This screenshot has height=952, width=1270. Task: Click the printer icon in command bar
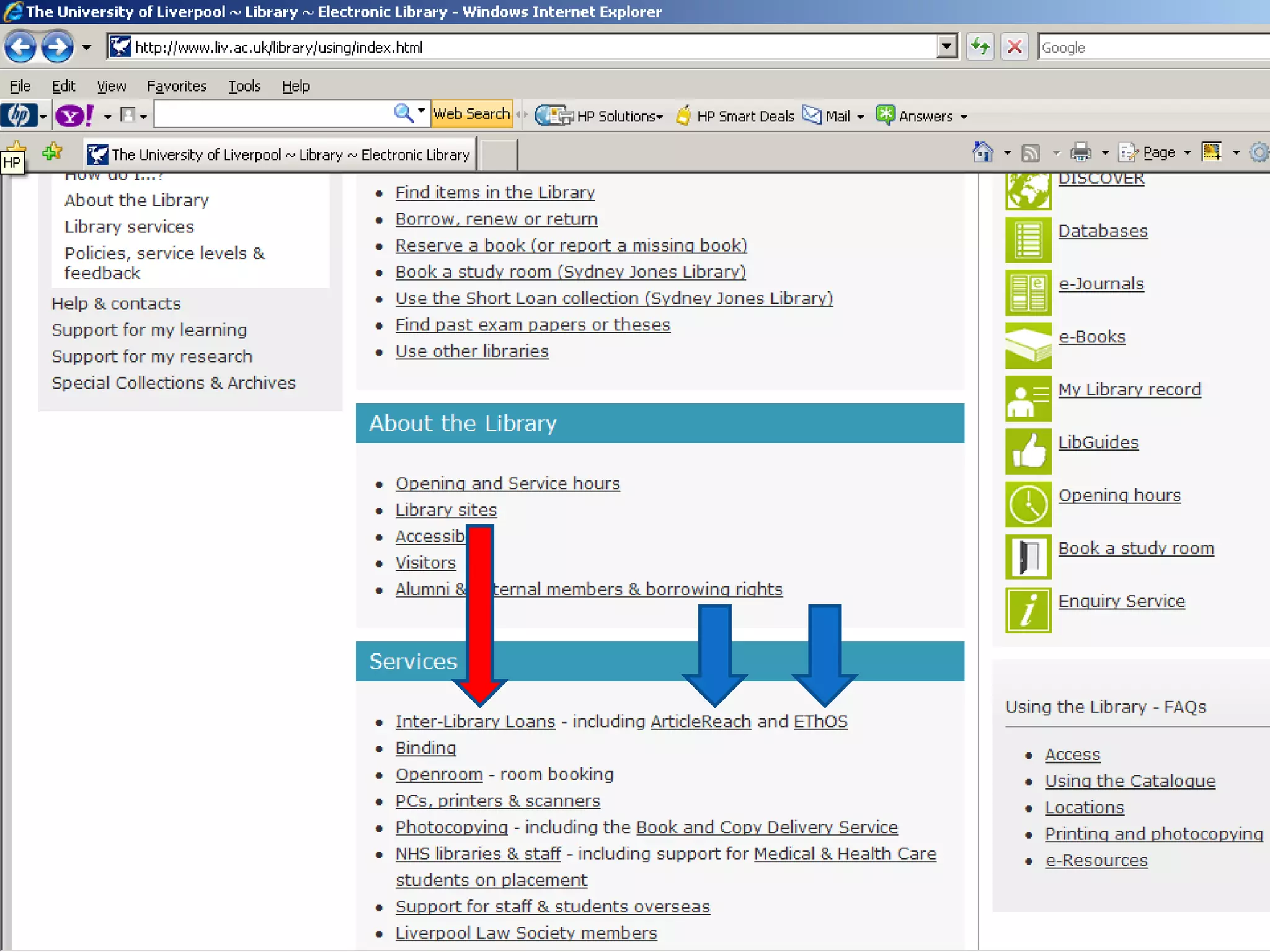click(1081, 152)
